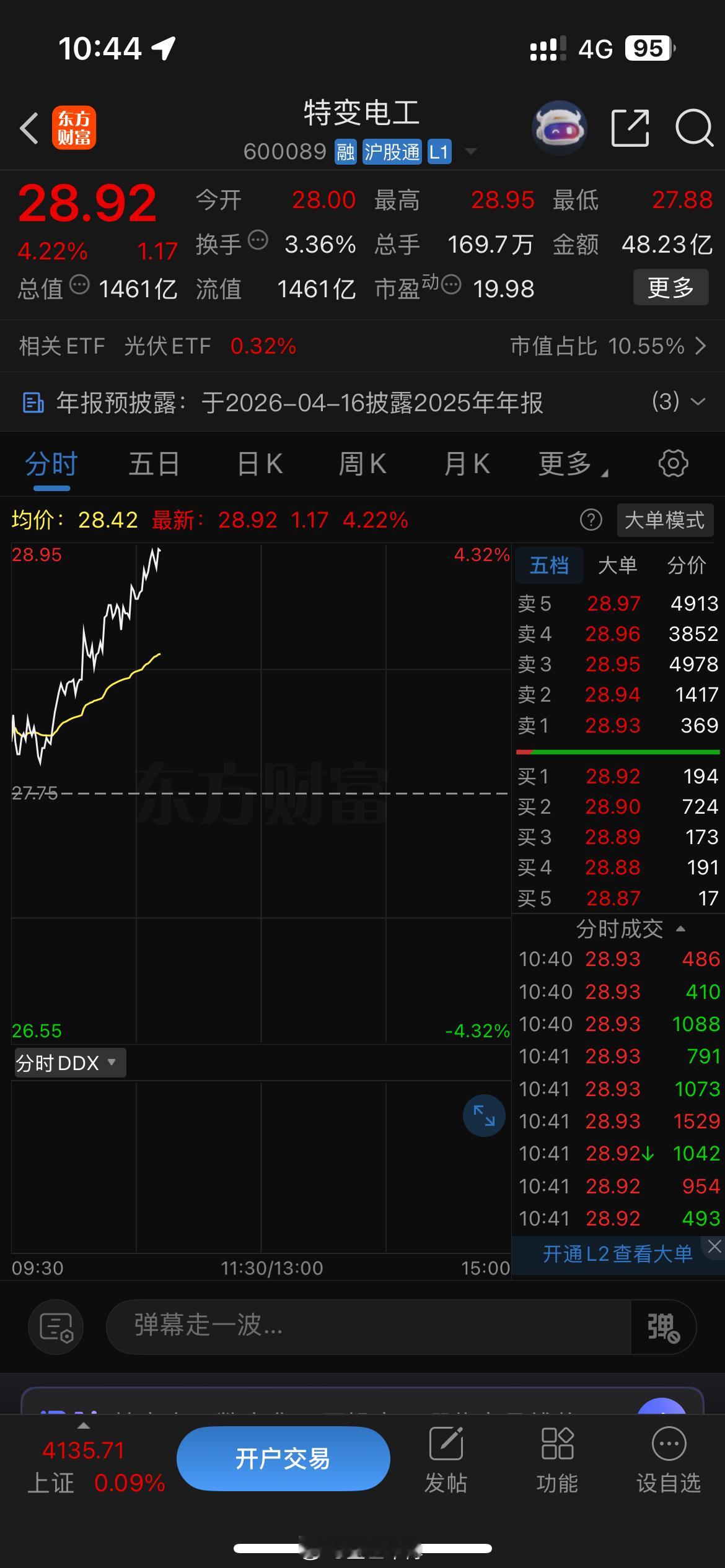Select the 分价 tab

[x=687, y=565]
